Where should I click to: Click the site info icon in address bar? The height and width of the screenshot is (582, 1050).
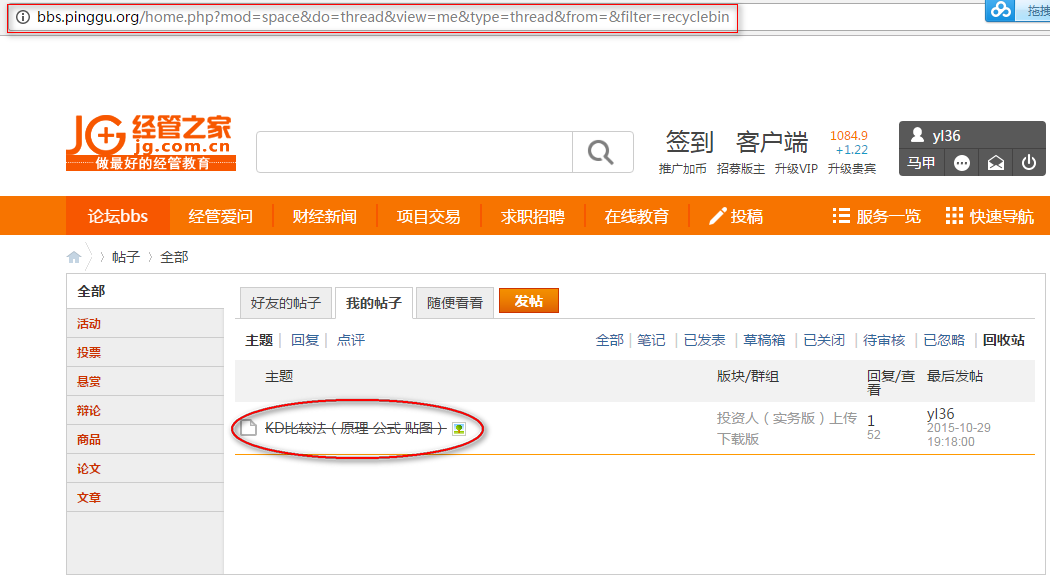pos(23,17)
